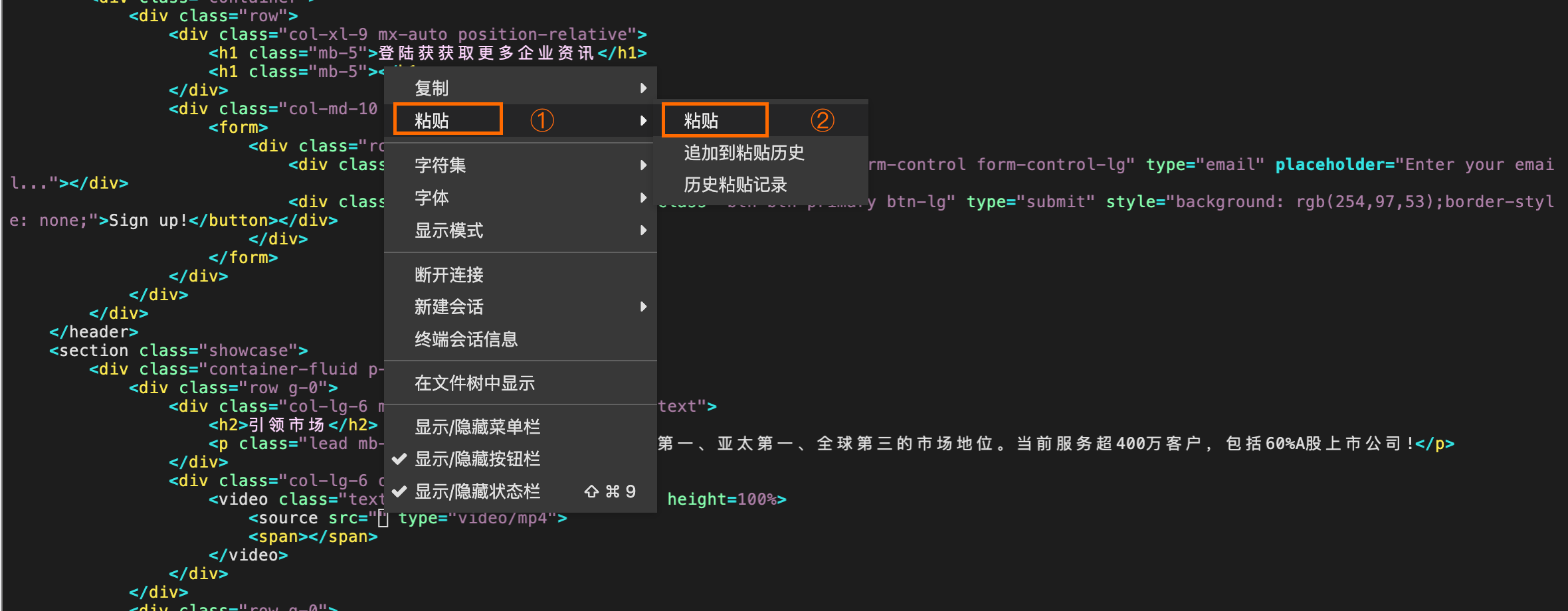The height and width of the screenshot is (611, 1568).
Task: Open 终端会话信息
Action: coord(466,339)
